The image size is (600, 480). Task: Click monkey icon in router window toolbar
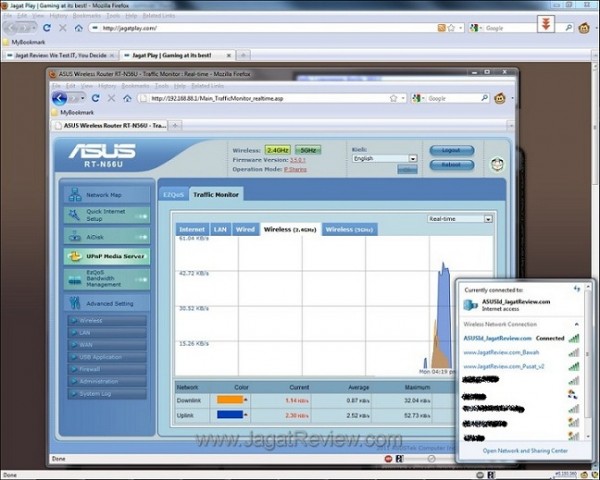coord(499,98)
